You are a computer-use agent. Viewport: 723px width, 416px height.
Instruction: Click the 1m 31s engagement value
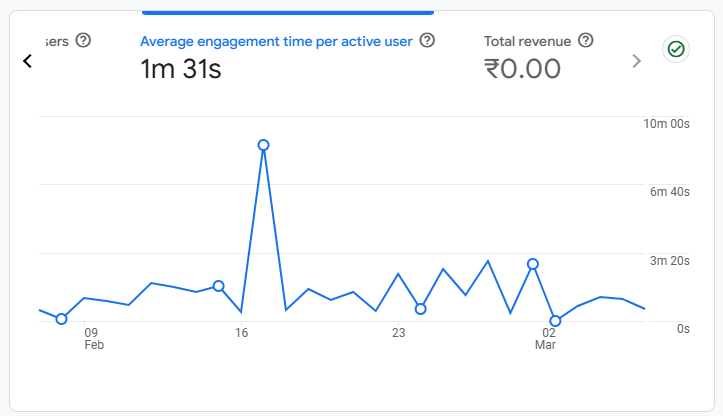coord(181,69)
